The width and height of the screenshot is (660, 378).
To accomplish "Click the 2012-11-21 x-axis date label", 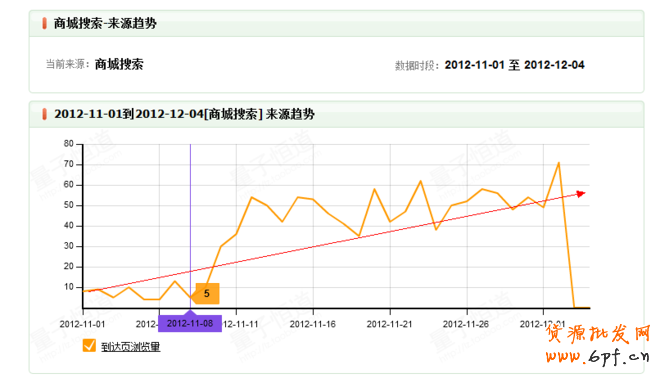I will pyautogui.click(x=389, y=324).
